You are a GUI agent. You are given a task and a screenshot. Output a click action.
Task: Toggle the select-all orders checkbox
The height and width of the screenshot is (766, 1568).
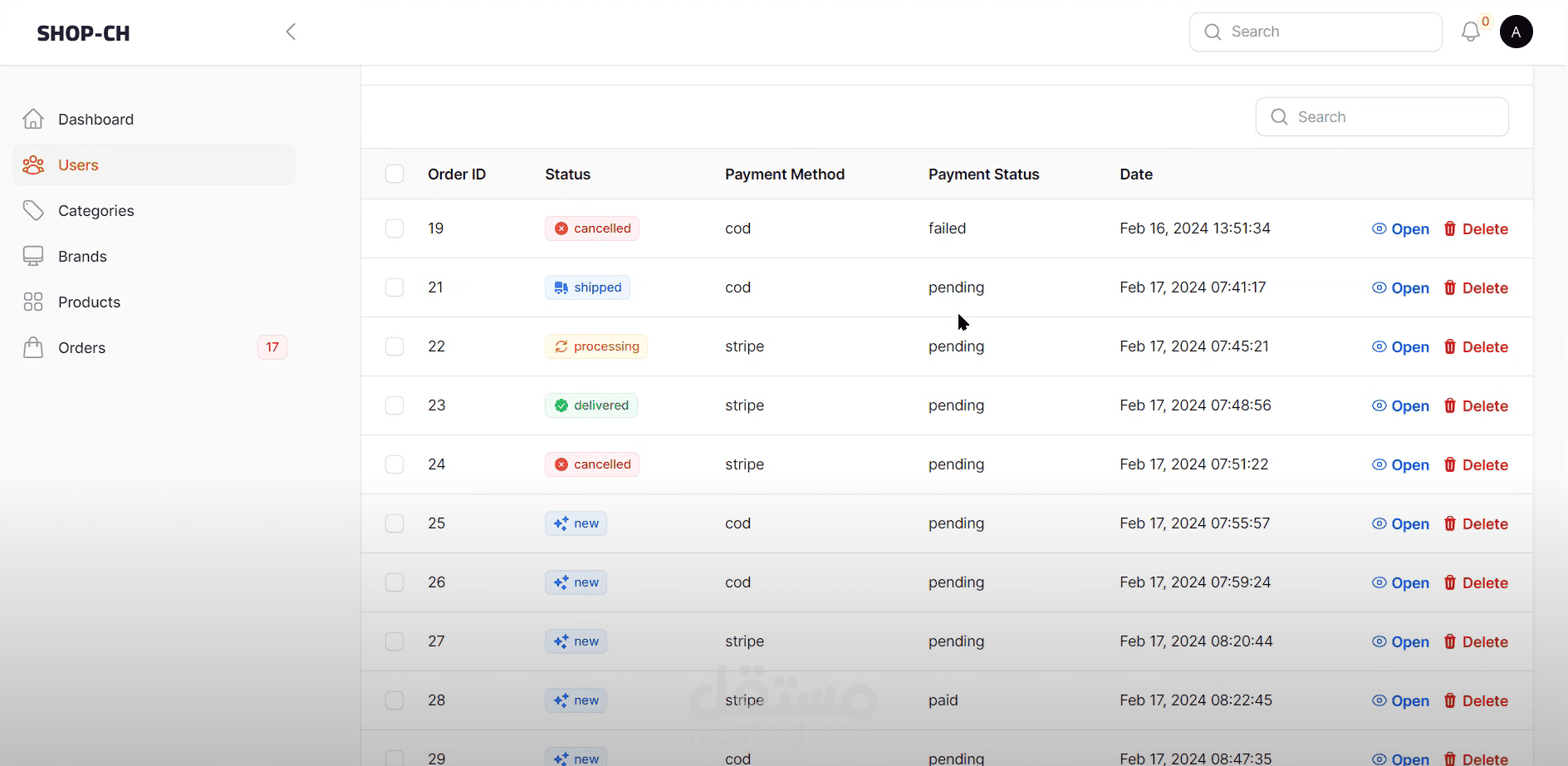tap(394, 174)
